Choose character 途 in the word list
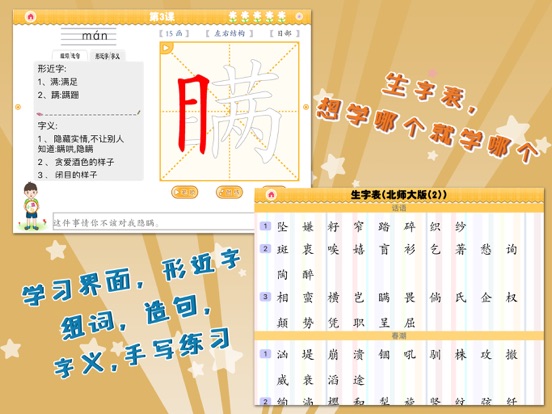 coord(358,380)
